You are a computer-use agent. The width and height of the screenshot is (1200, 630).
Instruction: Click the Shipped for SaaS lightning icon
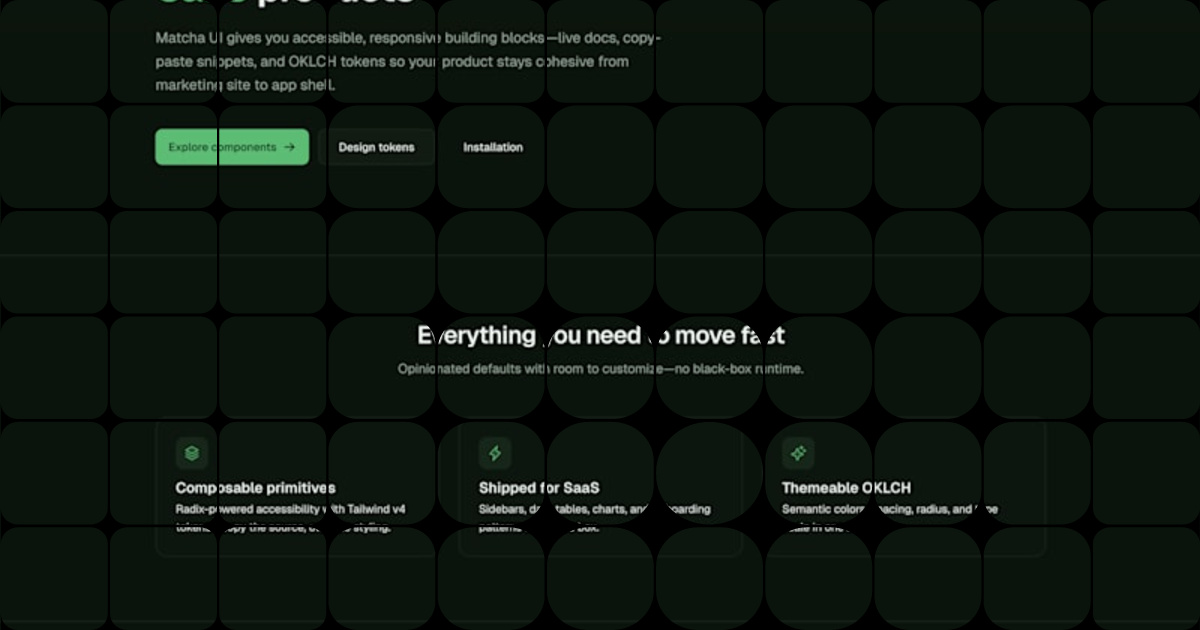click(x=495, y=453)
